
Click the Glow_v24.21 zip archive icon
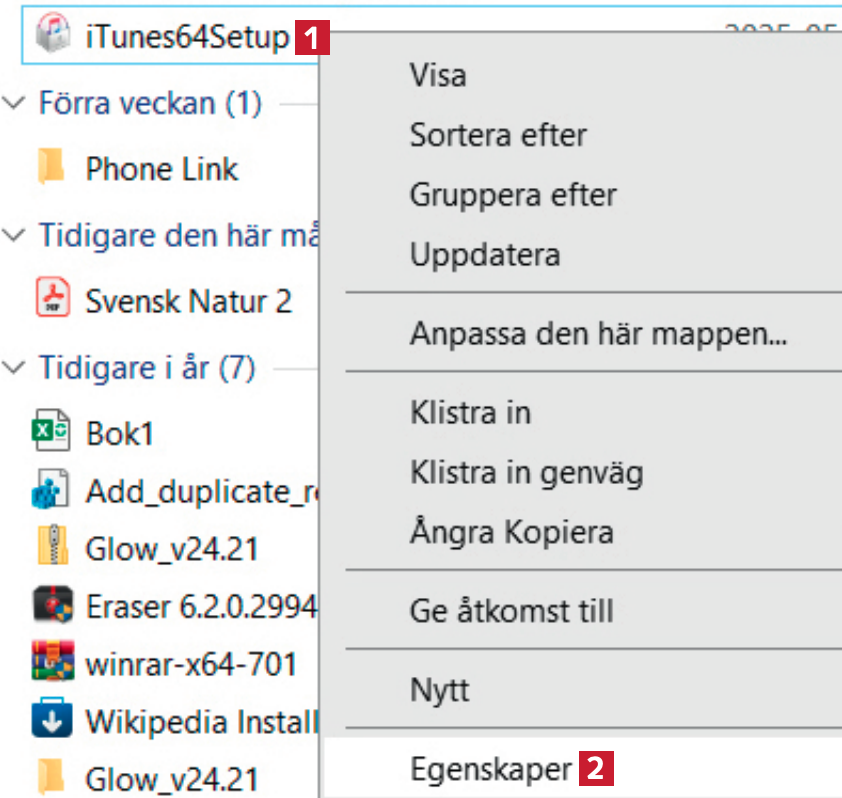[x=51, y=548]
